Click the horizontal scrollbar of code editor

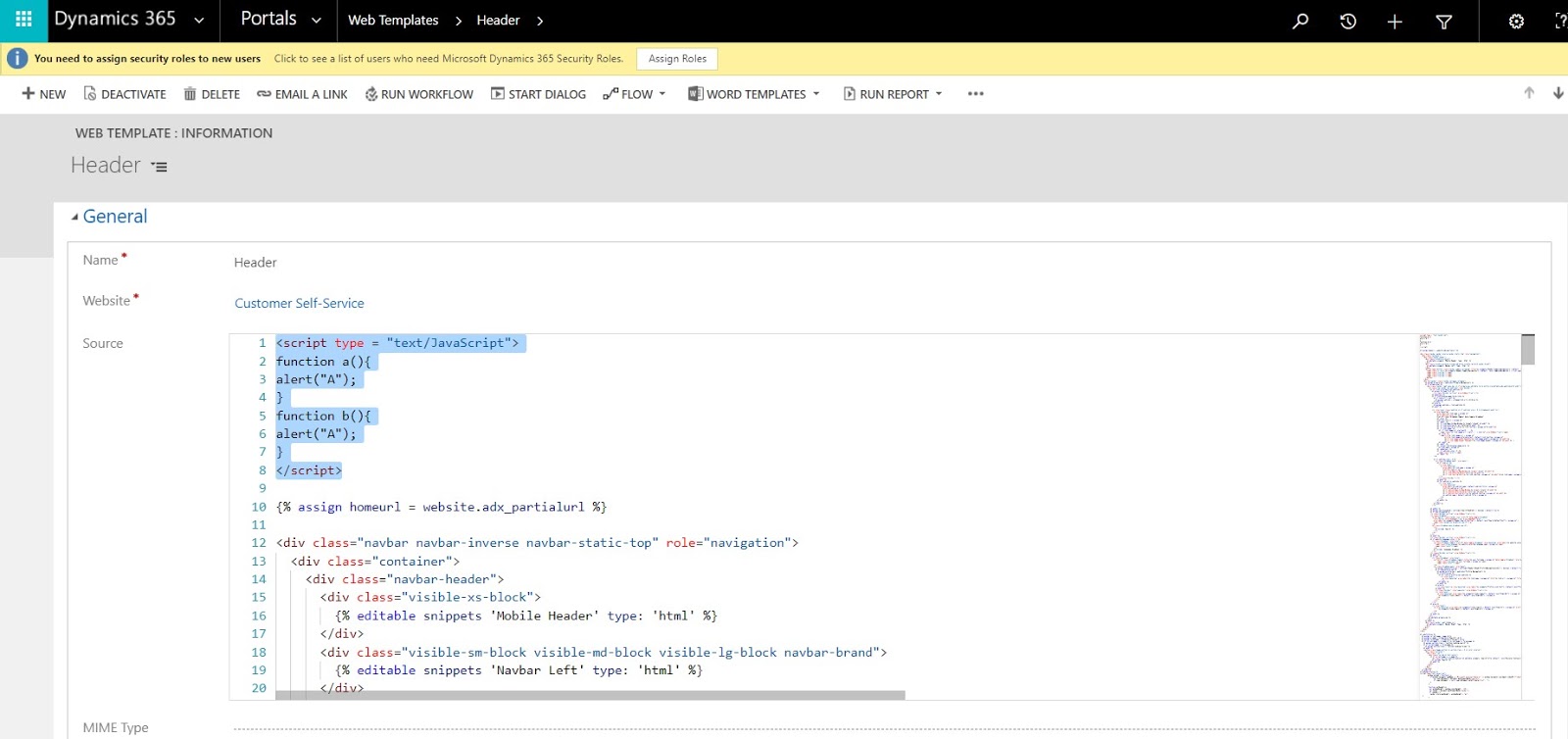pos(590,695)
